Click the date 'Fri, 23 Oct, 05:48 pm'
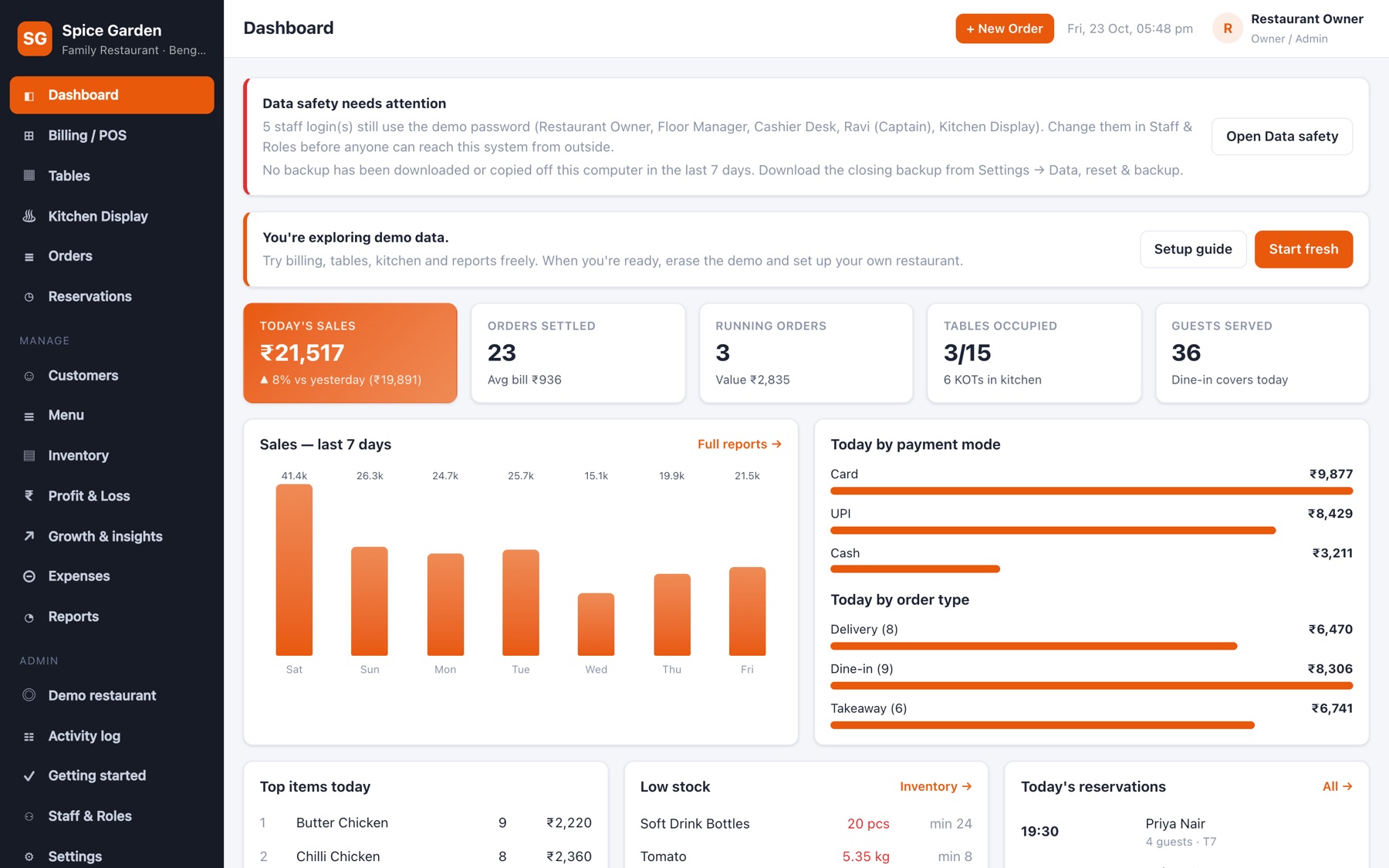This screenshot has height=868, width=1389. point(1130,29)
